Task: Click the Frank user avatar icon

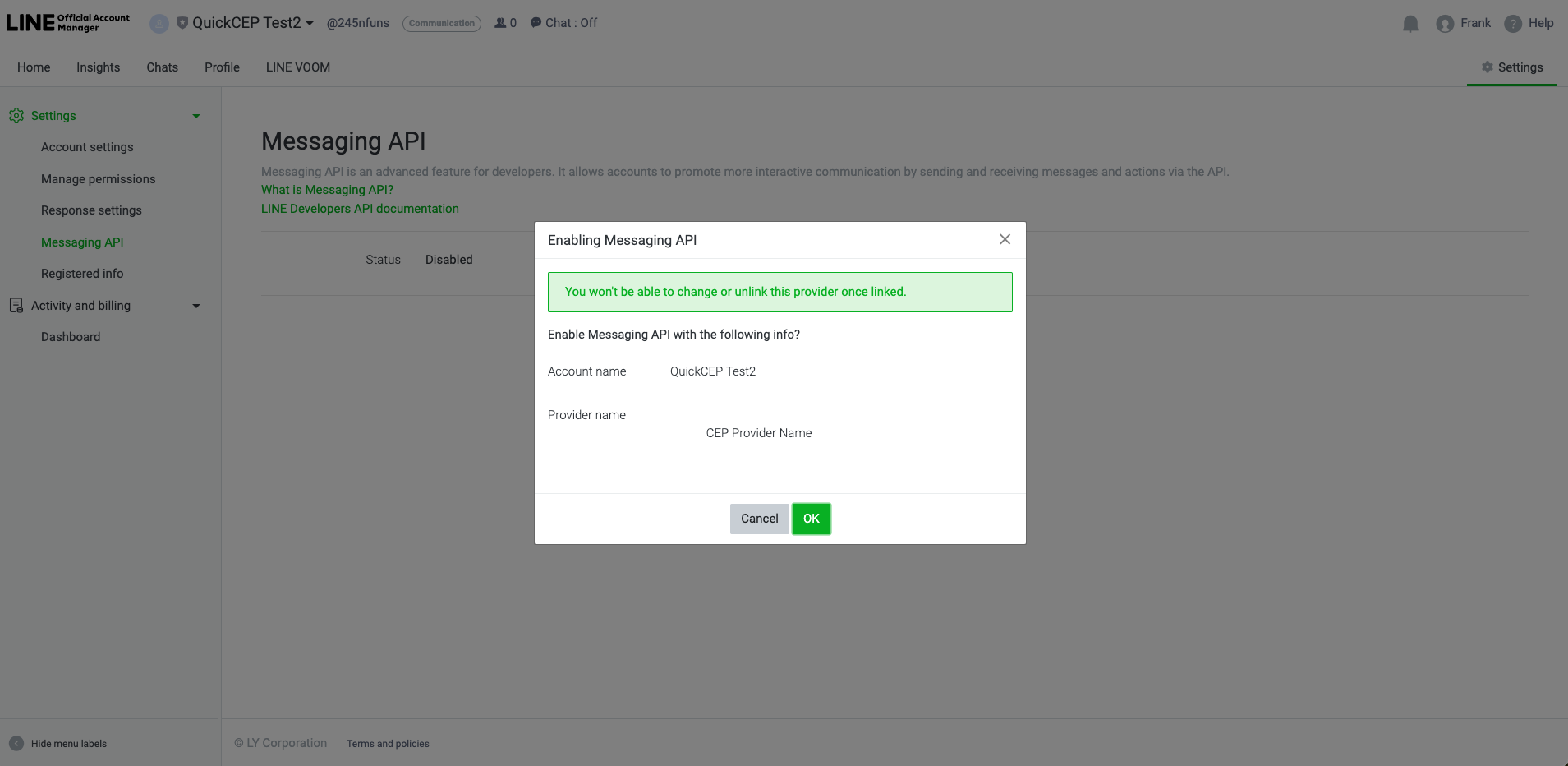Action: pyautogui.click(x=1445, y=24)
